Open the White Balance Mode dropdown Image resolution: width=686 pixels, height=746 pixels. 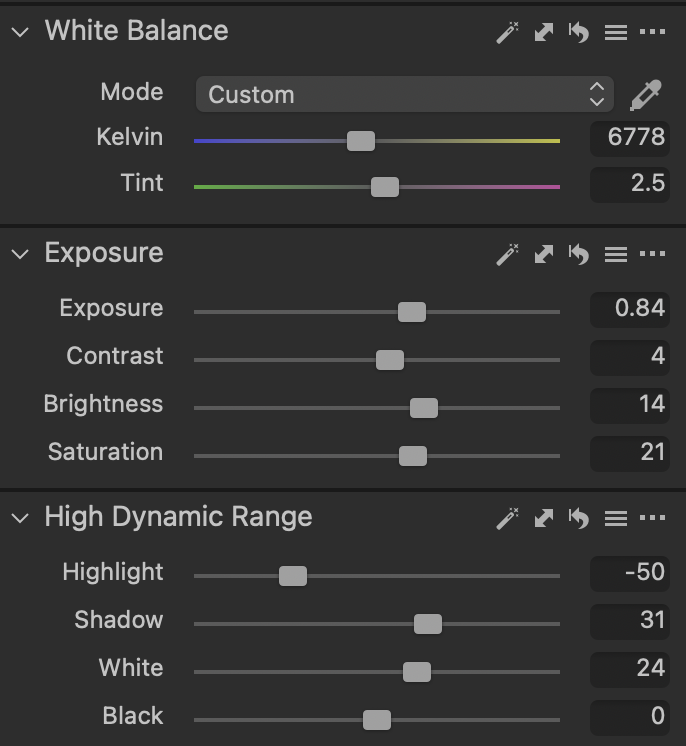click(403, 95)
